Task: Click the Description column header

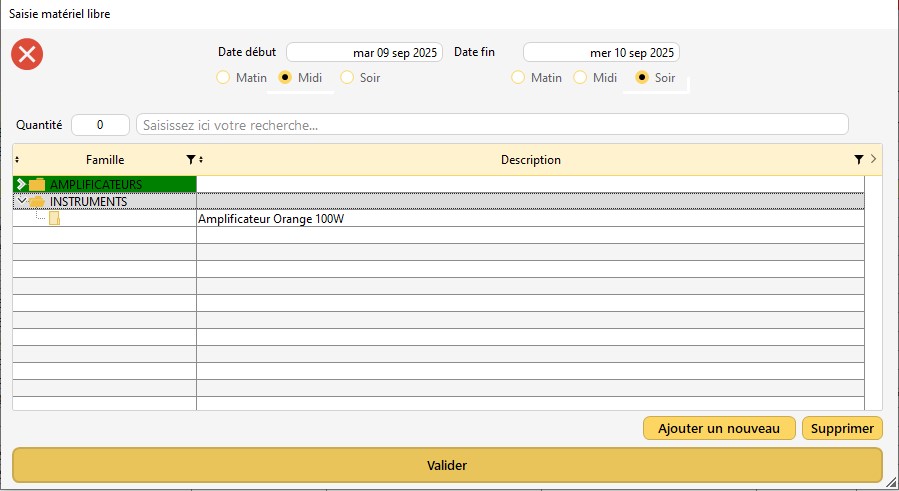Action: click(x=530, y=160)
